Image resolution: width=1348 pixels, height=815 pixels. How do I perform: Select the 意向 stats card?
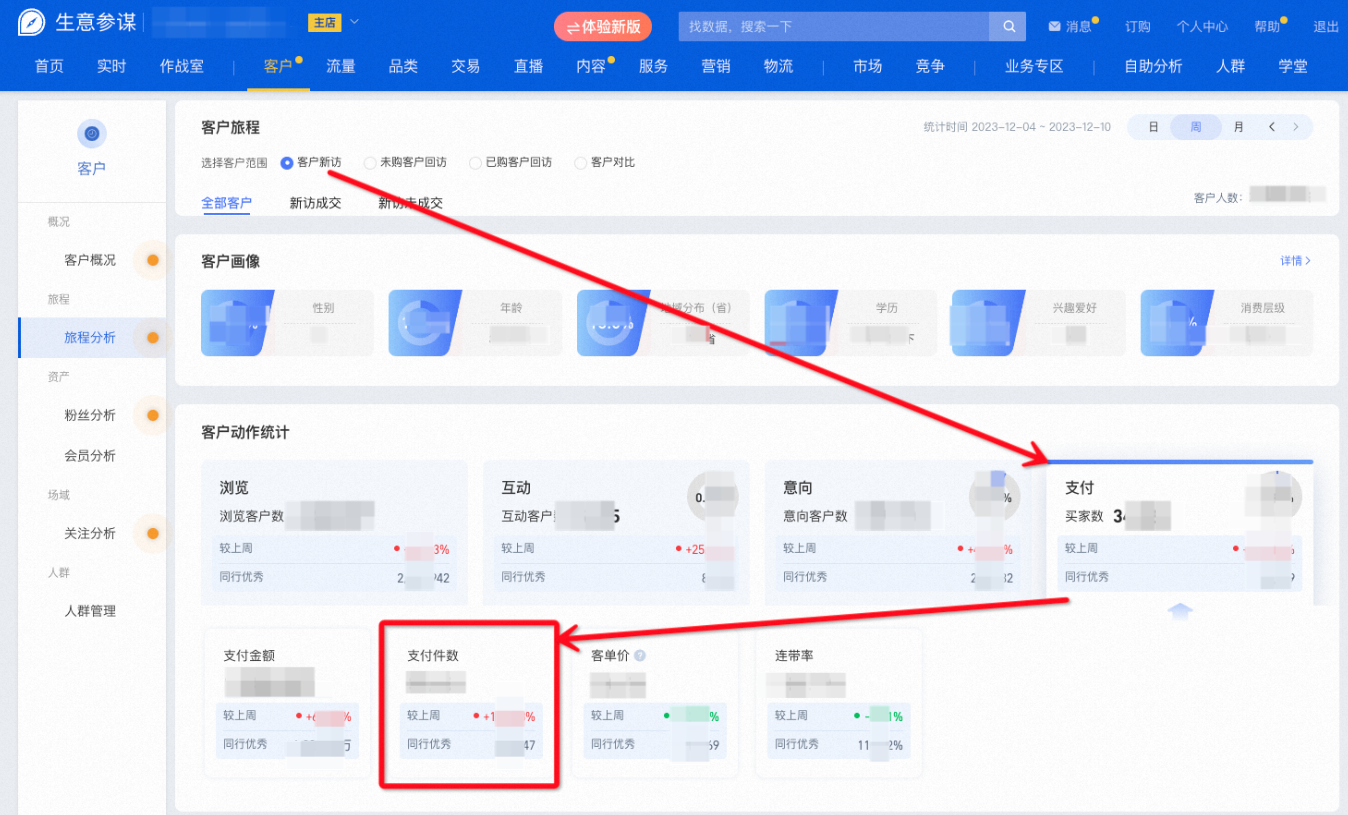[898, 532]
